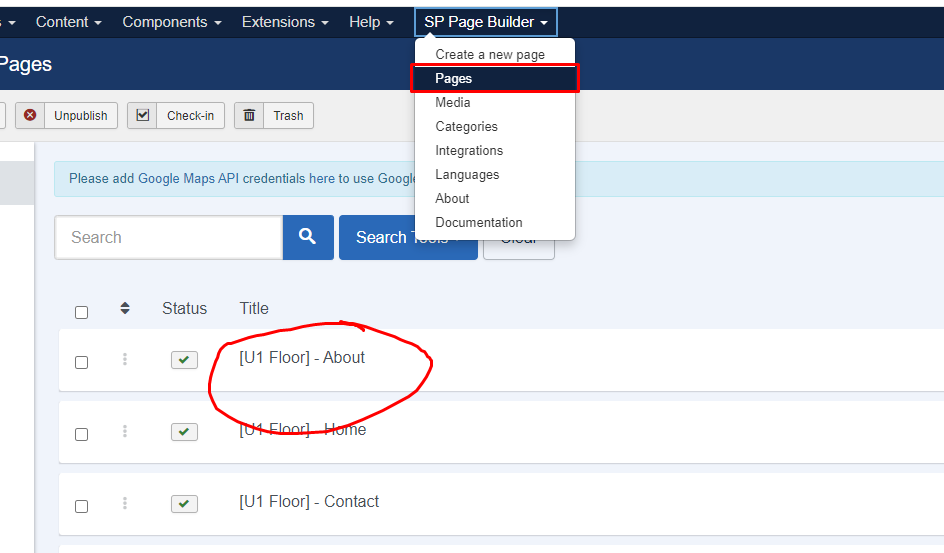Open the Help dropdown menu
Screen dimensions: 944x553
(371, 22)
